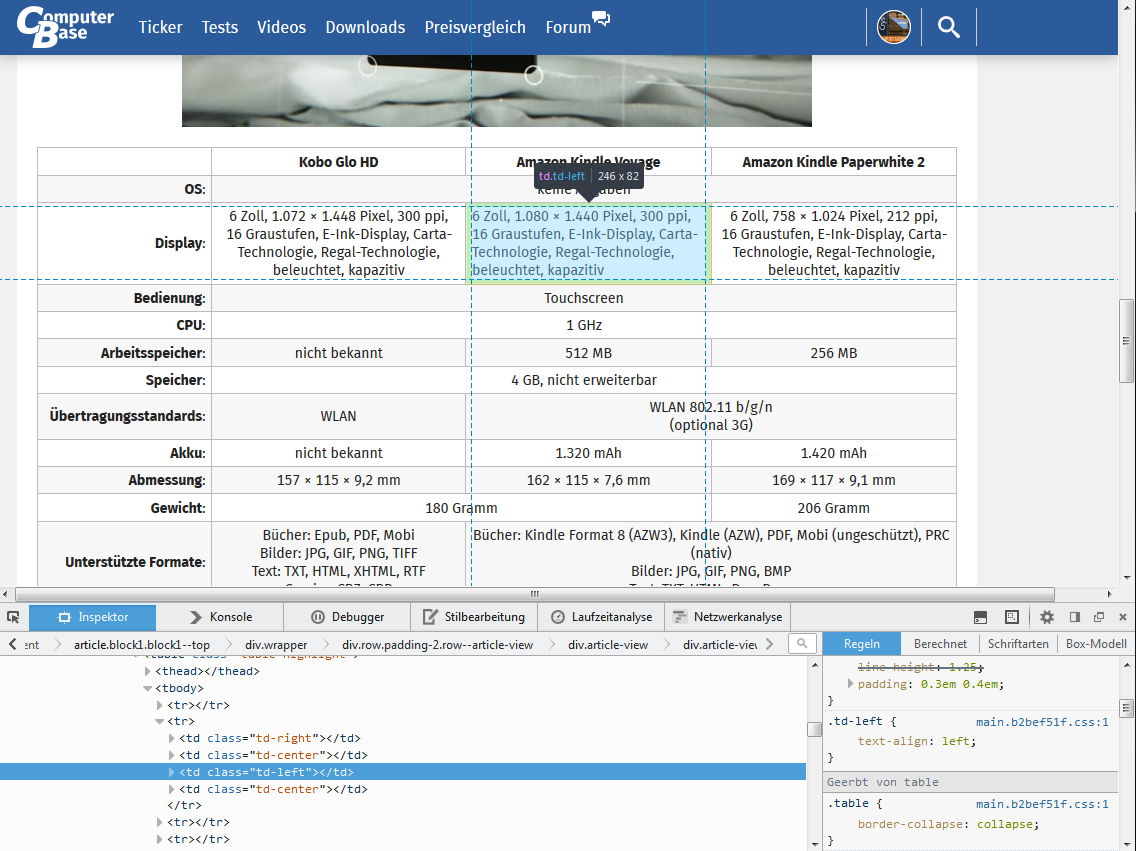Click the page horizontal scrollbar thumb
This screenshot has height=851, width=1136.
click(535, 594)
